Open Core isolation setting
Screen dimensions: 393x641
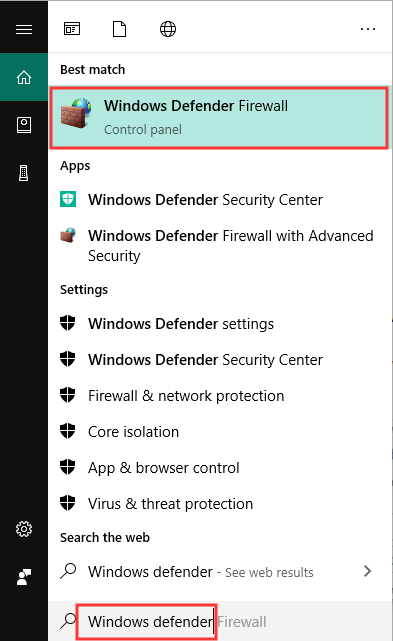pos(219,432)
